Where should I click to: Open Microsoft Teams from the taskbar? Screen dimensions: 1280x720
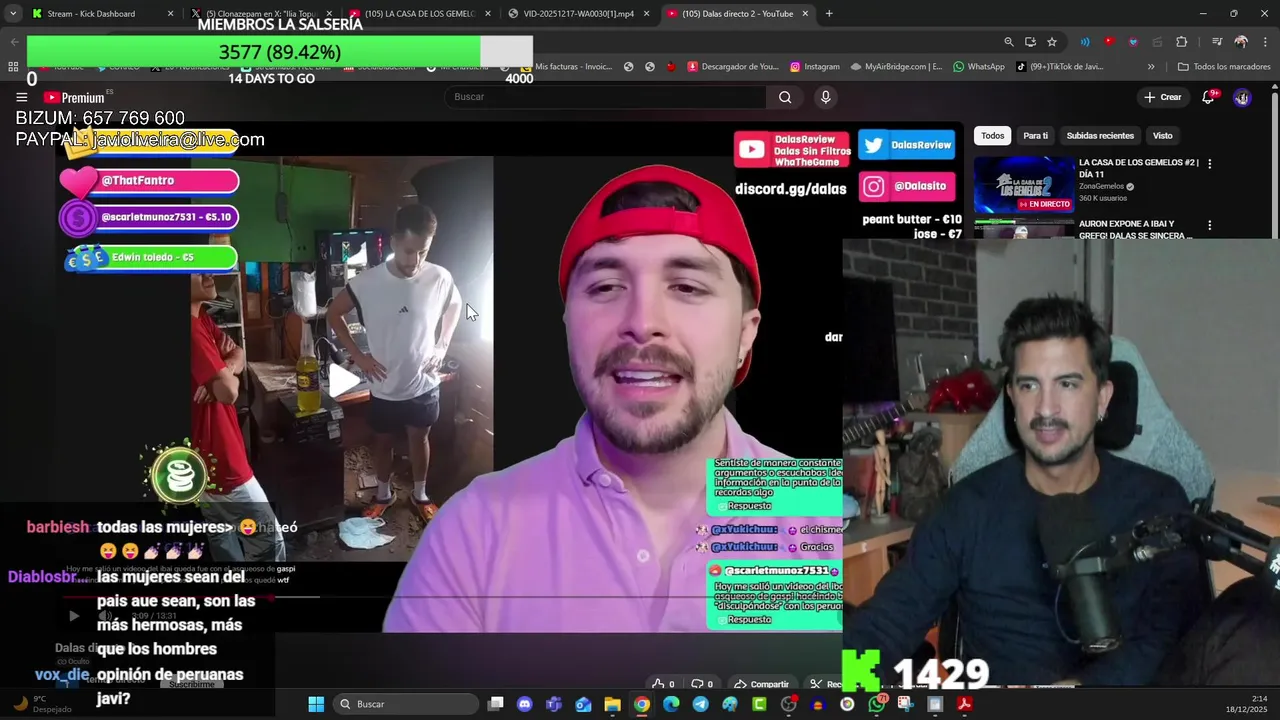[x=554, y=704]
